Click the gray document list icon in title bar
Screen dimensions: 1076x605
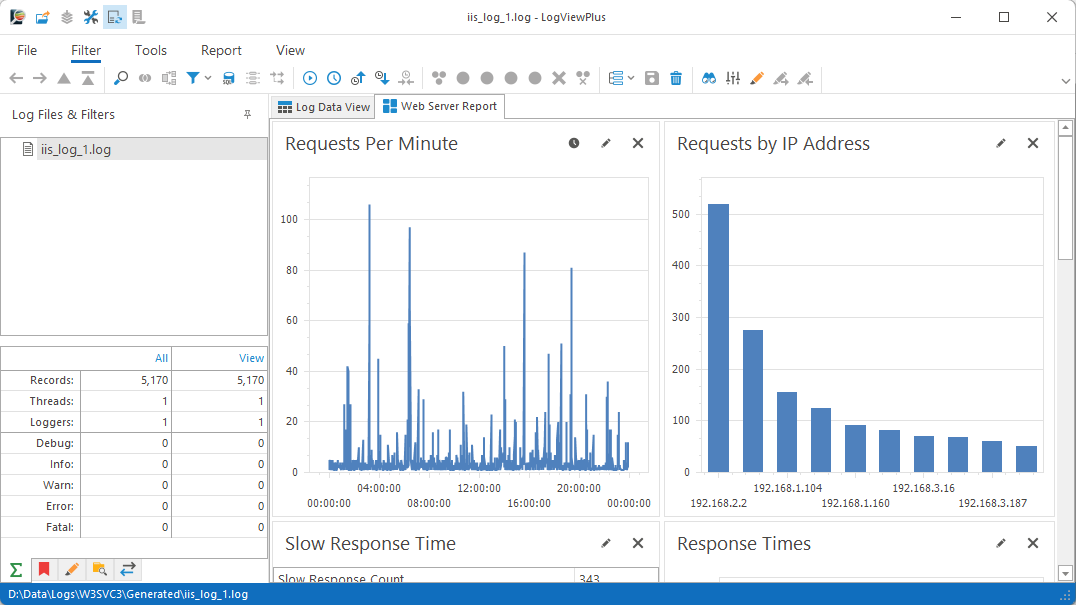tap(139, 17)
